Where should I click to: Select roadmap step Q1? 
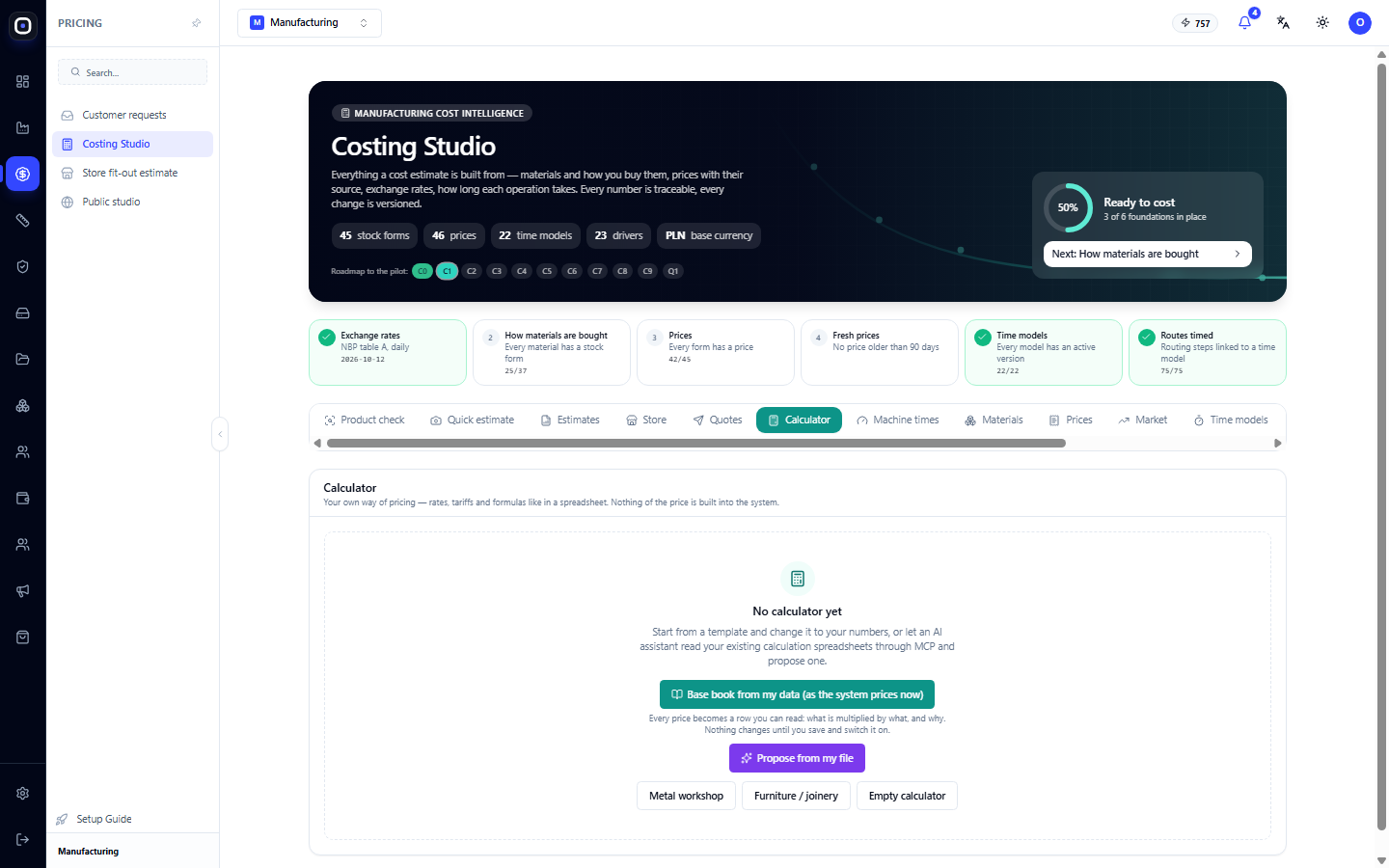coord(673,271)
